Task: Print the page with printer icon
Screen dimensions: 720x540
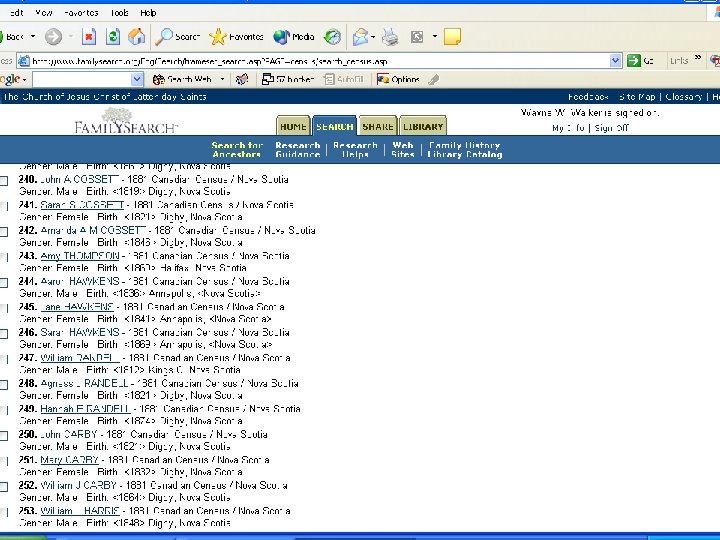Action: (390, 37)
